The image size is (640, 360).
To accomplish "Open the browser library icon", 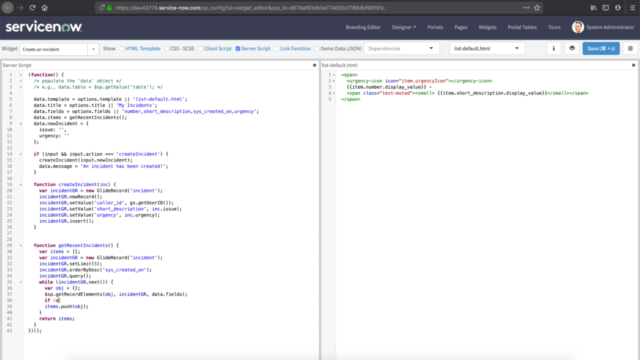I will 593,8.
